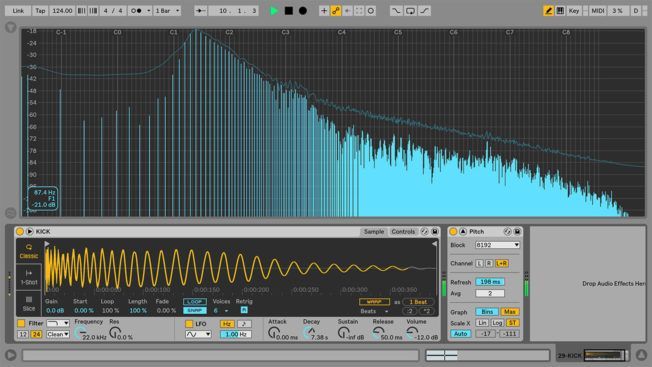Screen dimensions: 652x367
Task: Click the Key map mode button
Action: pos(574,11)
